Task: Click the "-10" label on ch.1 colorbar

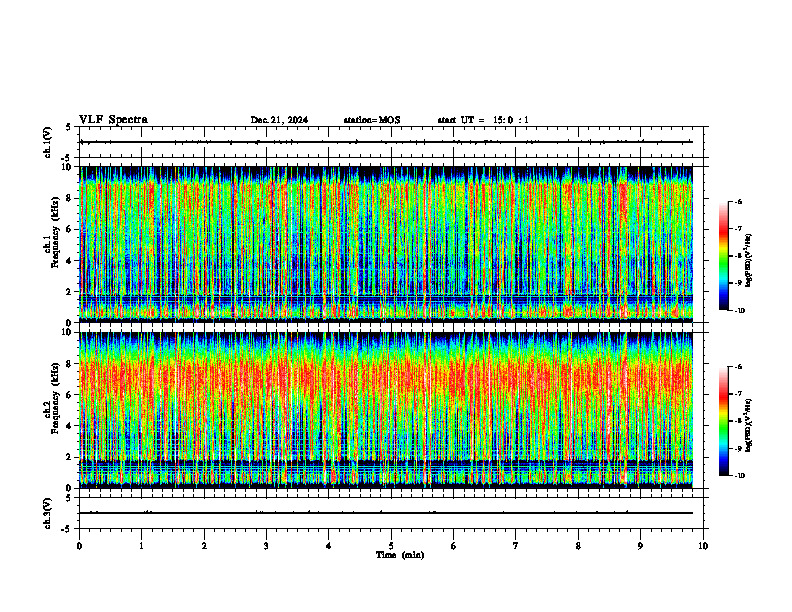Action: coord(739,311)
